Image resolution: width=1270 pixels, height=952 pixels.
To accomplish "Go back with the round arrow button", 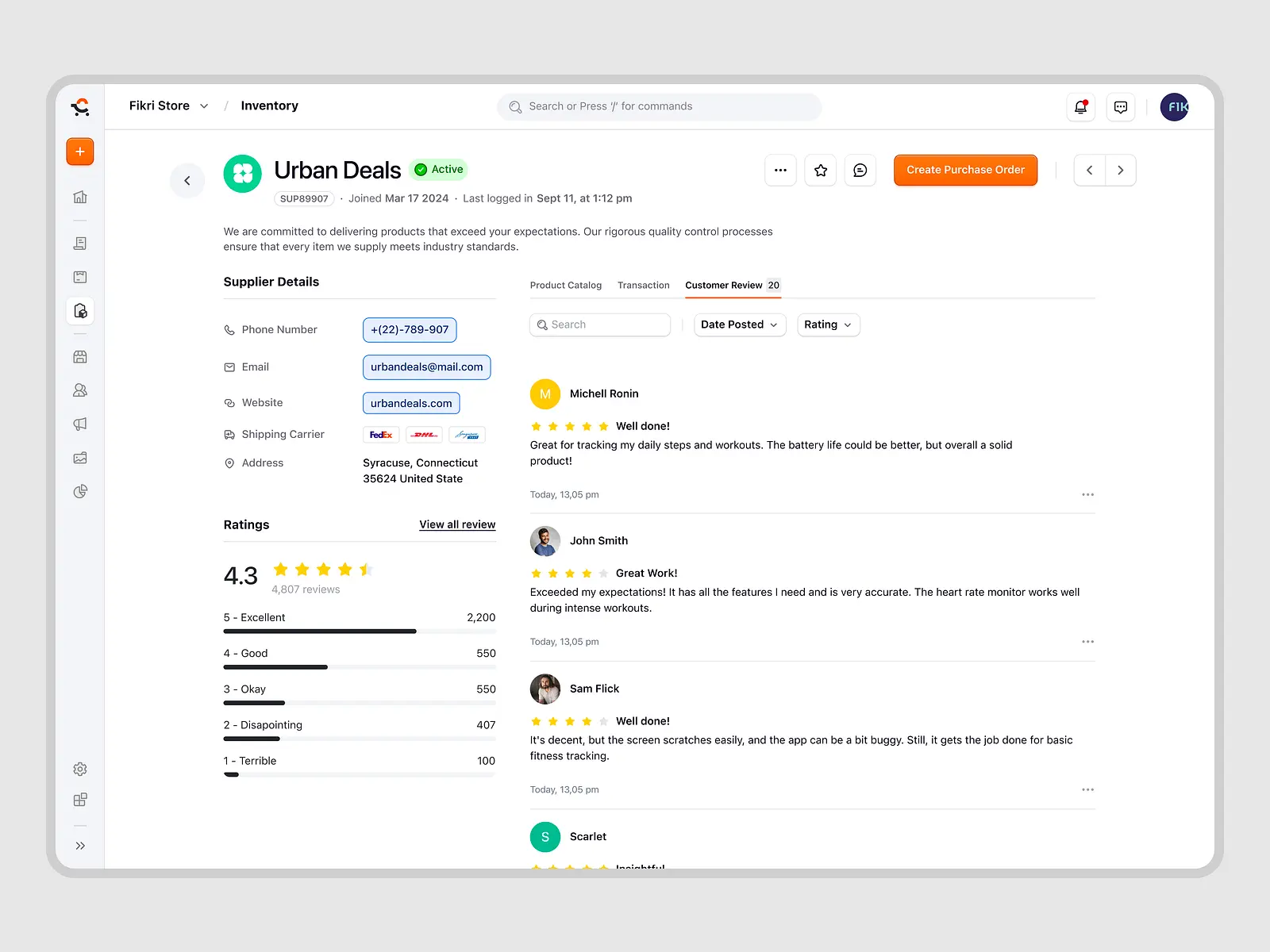I will point(187,181).
